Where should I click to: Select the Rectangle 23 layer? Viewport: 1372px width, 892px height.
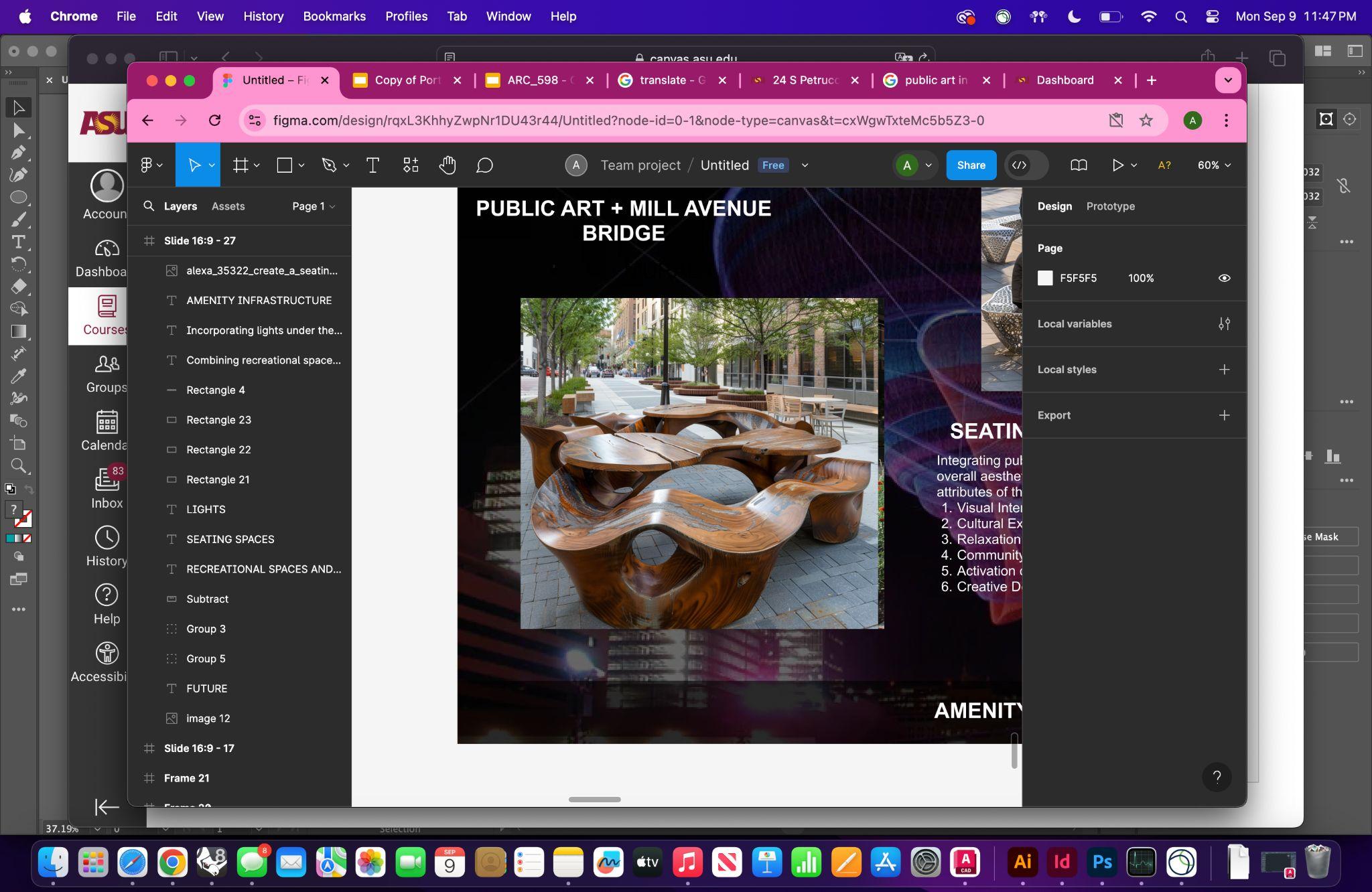(x=218, y=420)
